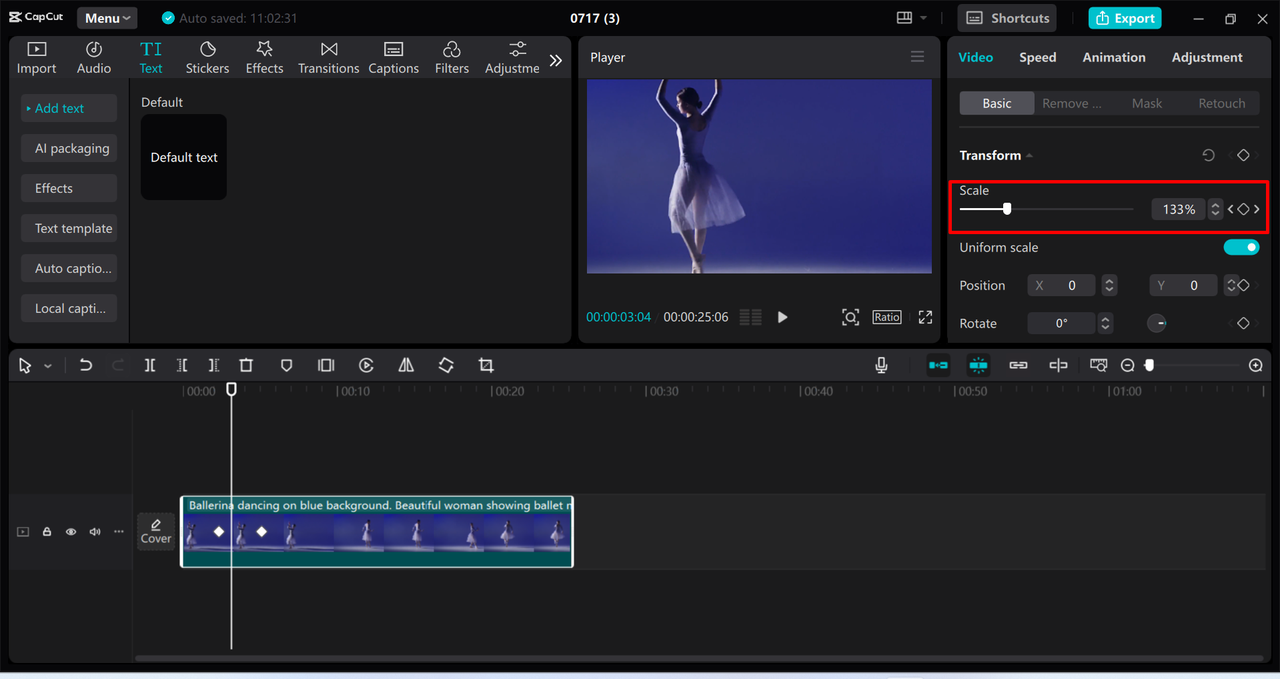
Task: Open Text template category
Action: pyautogui.click(x=69, y=228)
